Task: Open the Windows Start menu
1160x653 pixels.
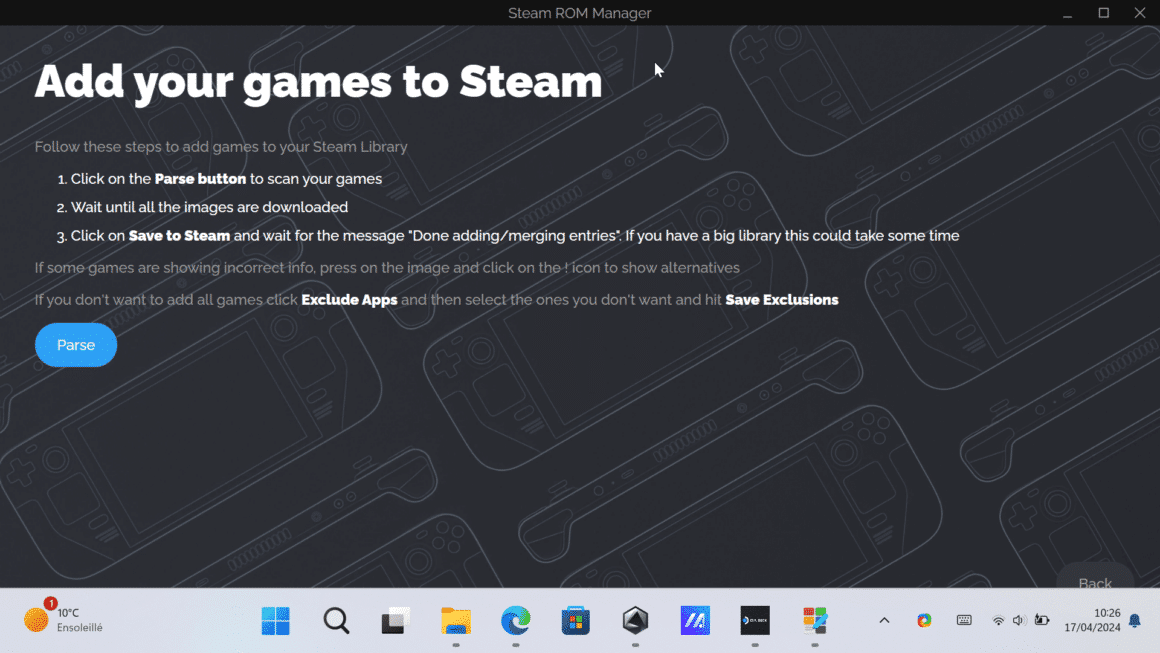Action: [x=276, y=620]
